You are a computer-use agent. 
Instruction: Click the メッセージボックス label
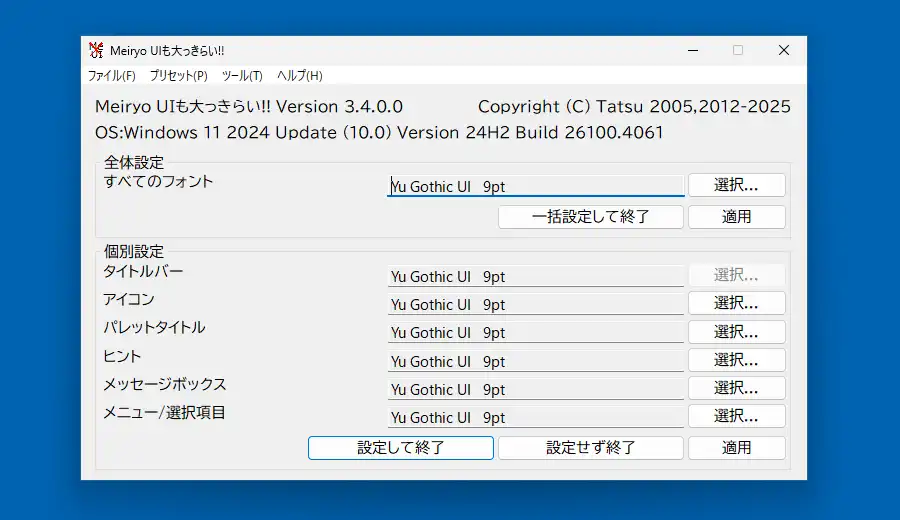point(165,385)
